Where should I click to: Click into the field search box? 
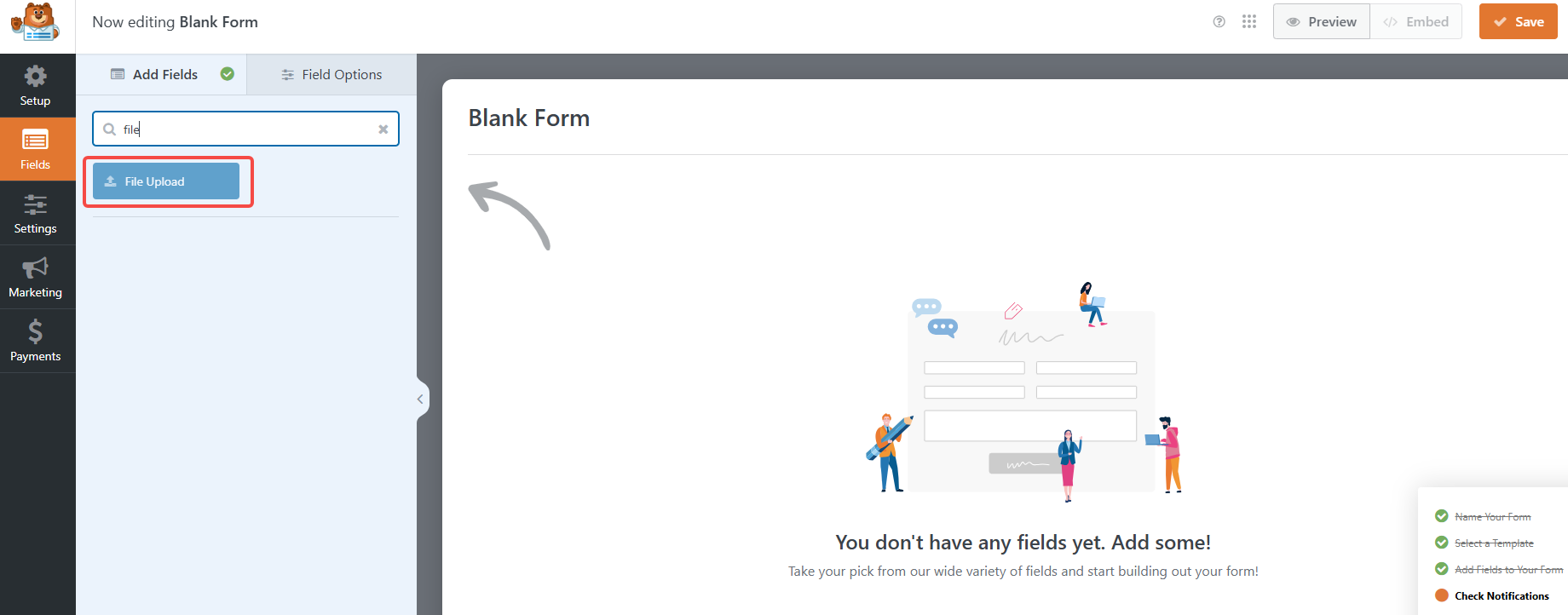click(247, 129)
